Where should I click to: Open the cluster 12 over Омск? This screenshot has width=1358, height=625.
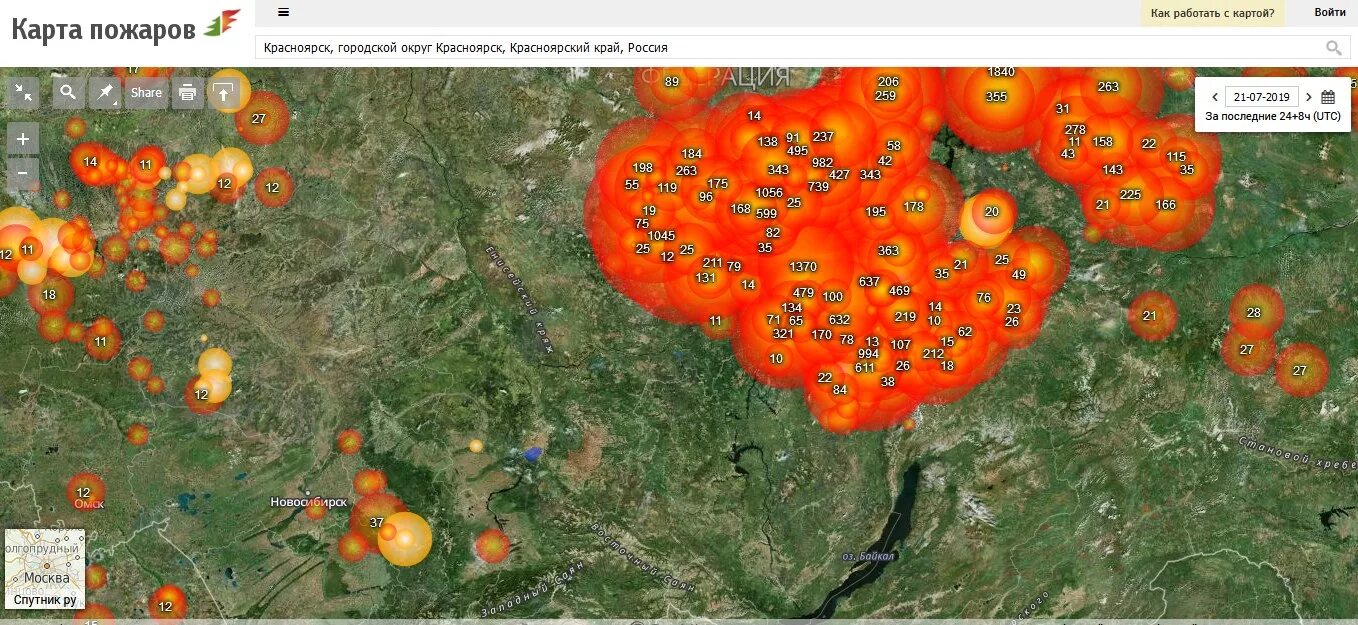83,493
